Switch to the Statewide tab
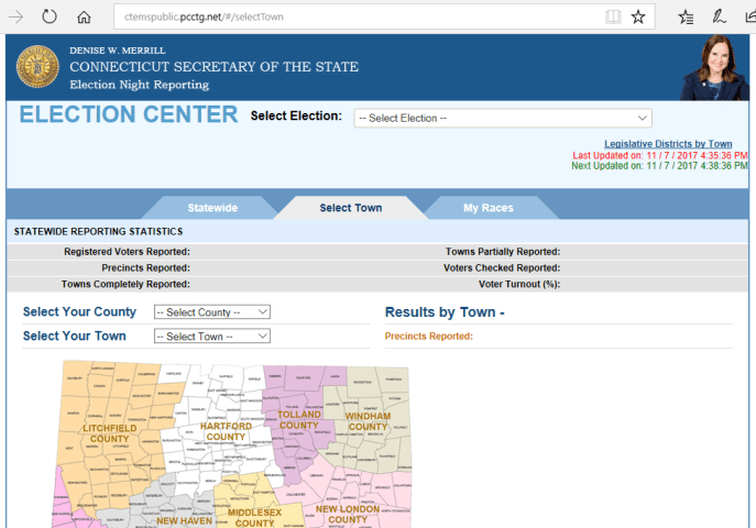756x528 pixels. coord(212,208)
